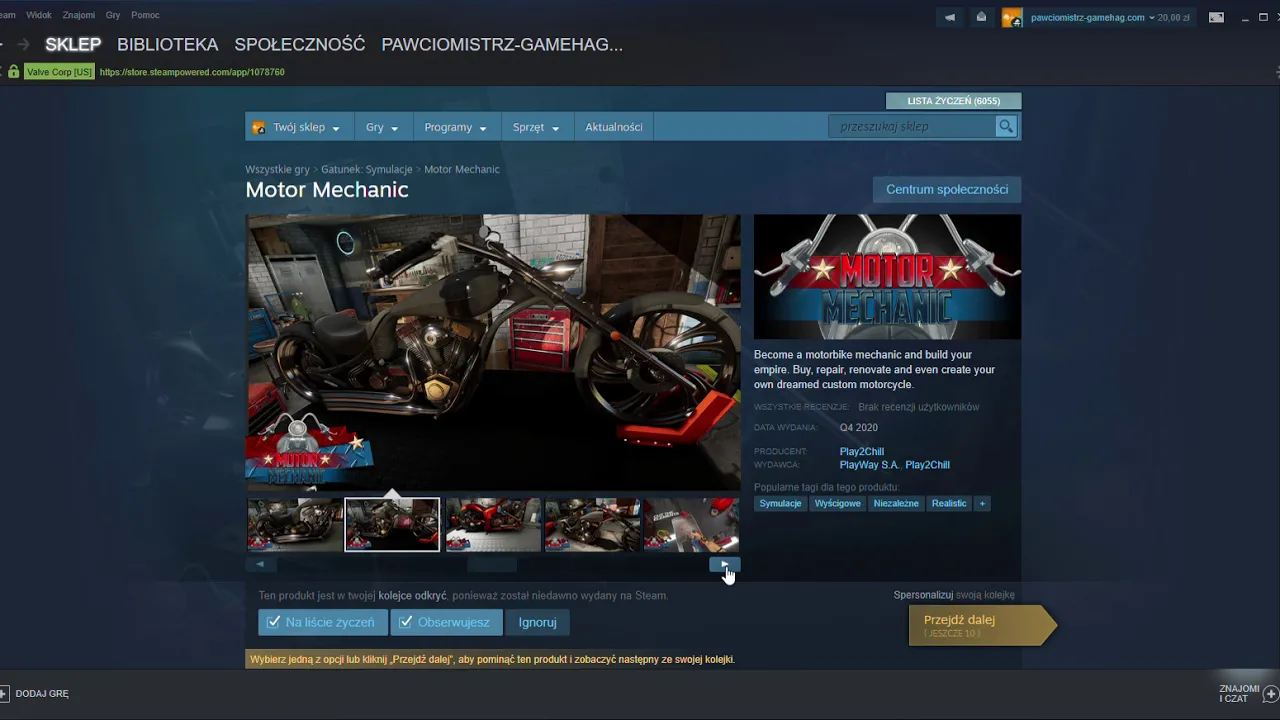Click DODAJ GRĘ at bottom left
This screenshot has width=1280, height=720.
pyautogui.click(x=42, y=693)
